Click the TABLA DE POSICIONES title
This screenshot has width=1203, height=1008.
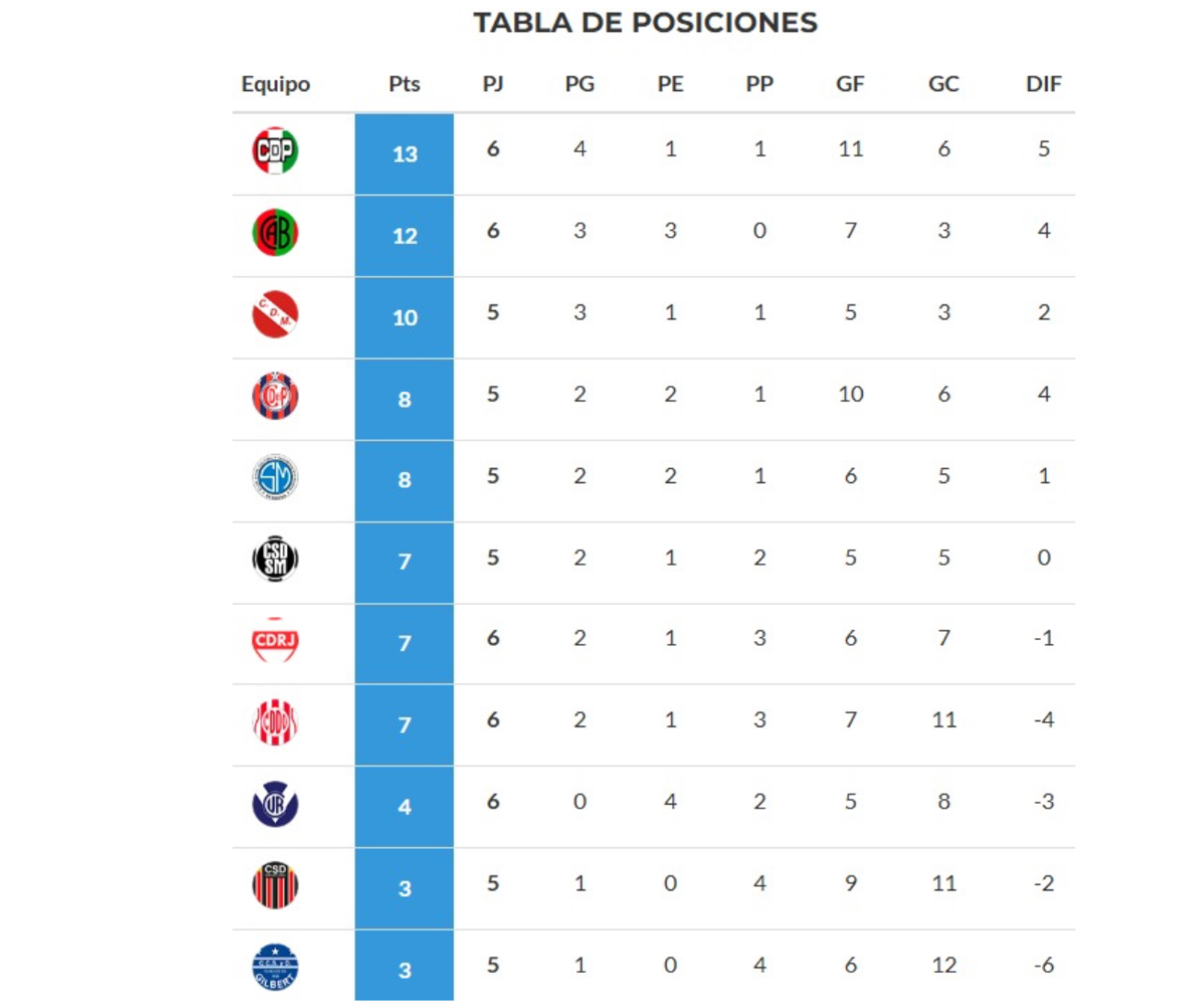pos(645,23)
